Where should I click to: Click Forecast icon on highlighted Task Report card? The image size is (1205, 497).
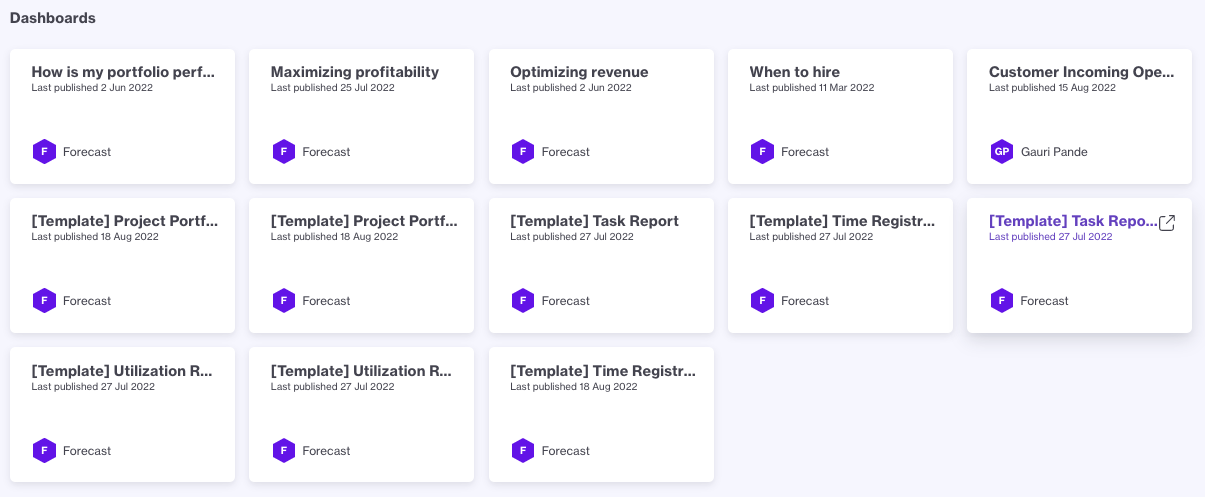coord(1002,301)
